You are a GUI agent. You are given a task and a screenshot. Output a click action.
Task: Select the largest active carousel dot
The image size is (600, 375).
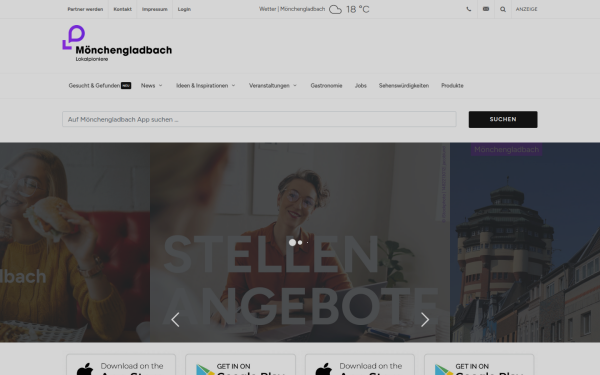click(x=292, y=242)
